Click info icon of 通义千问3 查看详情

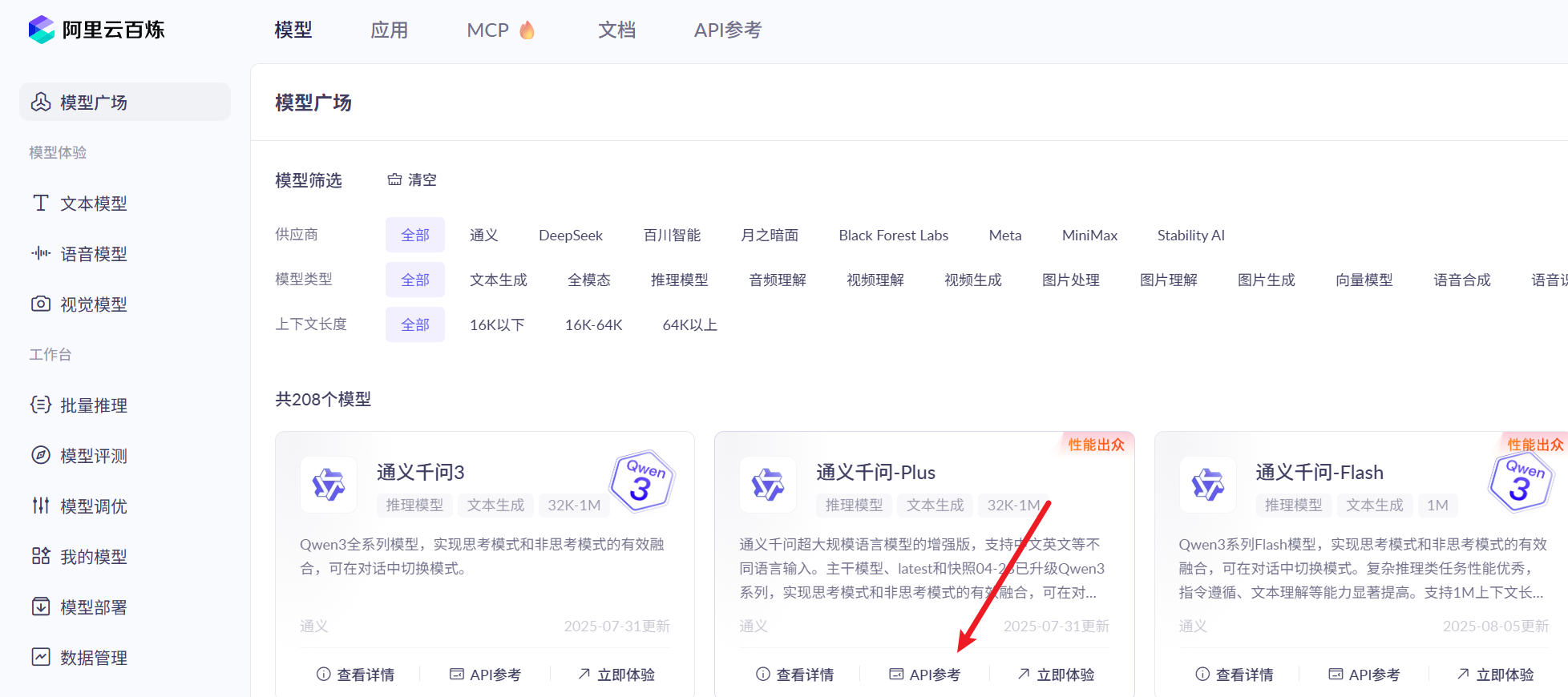click(324, 675)
